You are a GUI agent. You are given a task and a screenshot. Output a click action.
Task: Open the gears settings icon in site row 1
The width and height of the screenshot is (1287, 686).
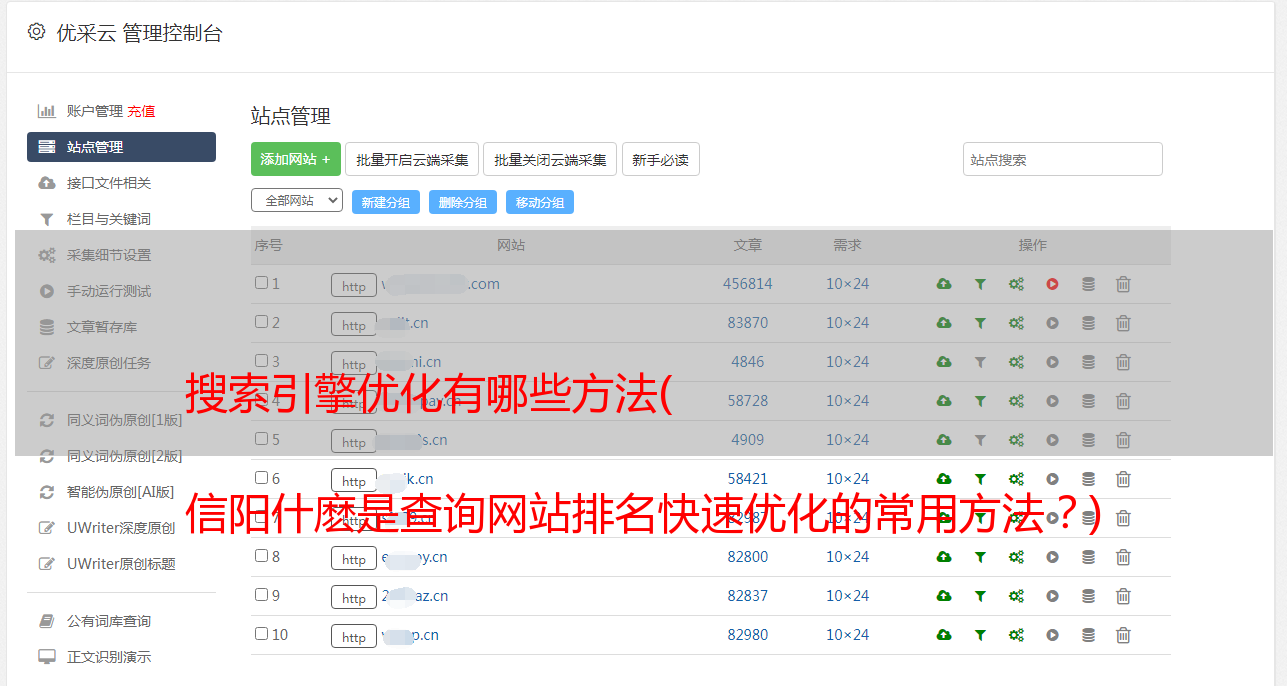1016,284
